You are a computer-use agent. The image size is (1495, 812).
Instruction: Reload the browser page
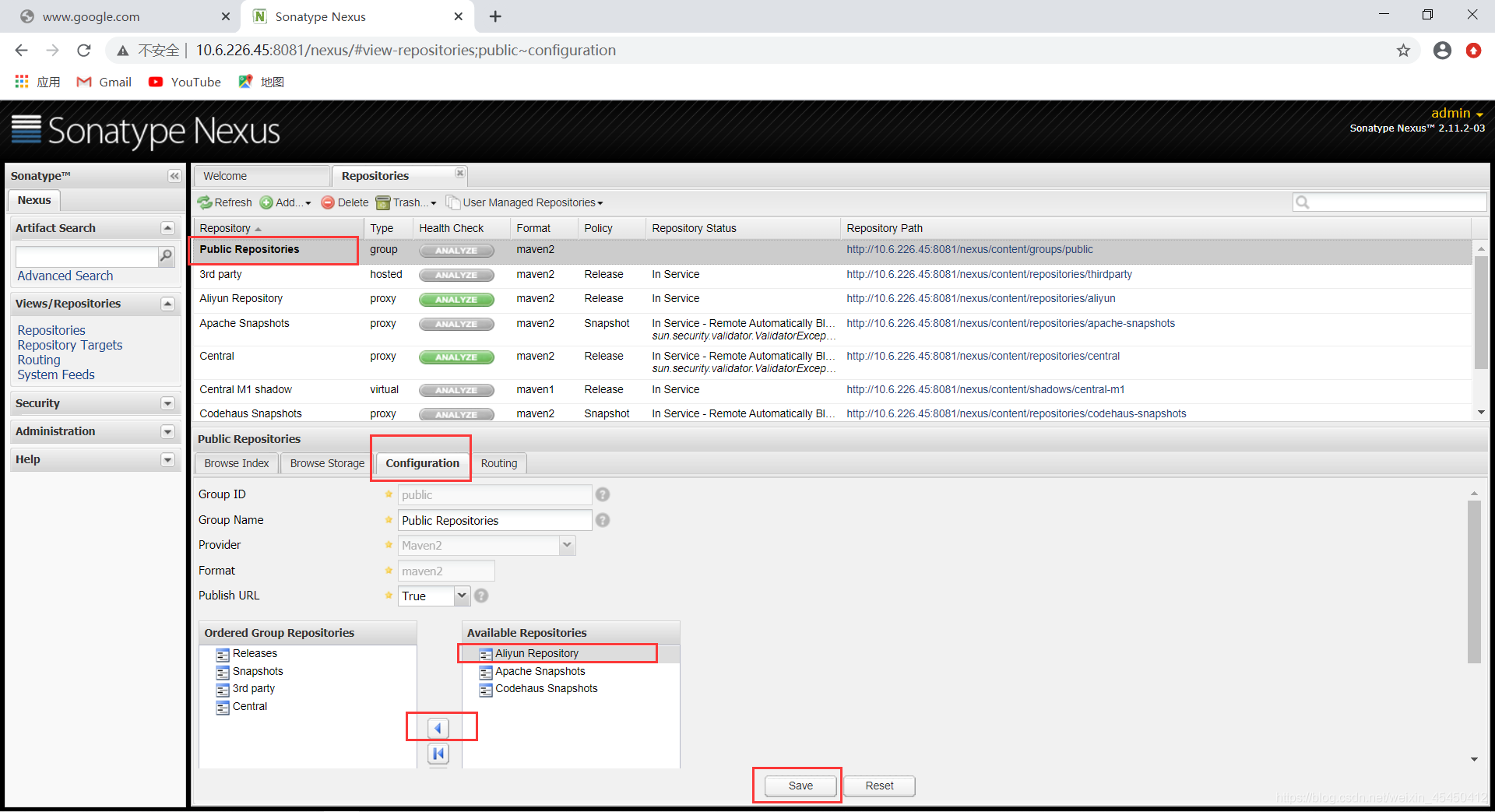(x=84, y=51)
